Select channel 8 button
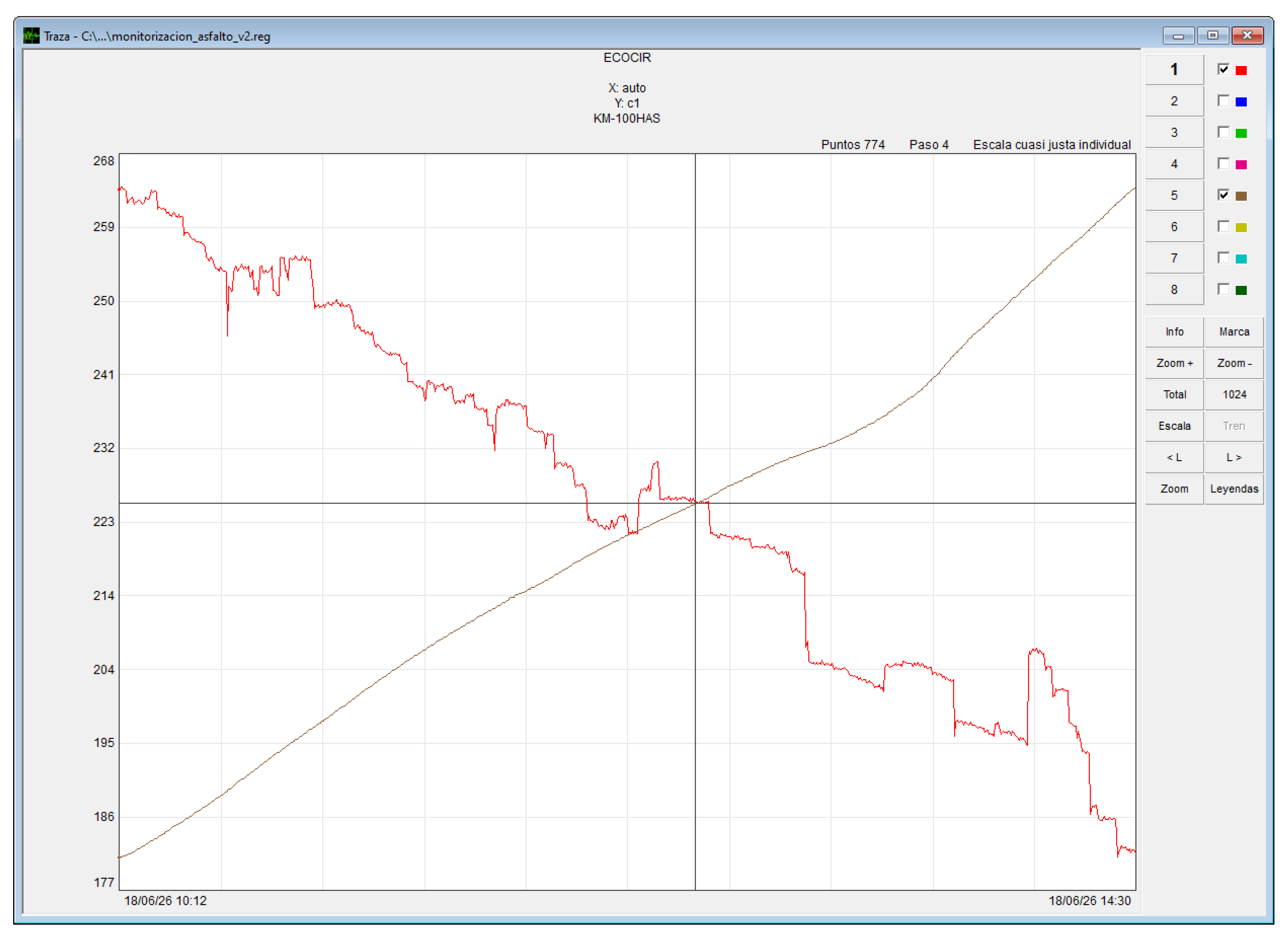Viewport: 1288px width, 937px height. 1174,290
